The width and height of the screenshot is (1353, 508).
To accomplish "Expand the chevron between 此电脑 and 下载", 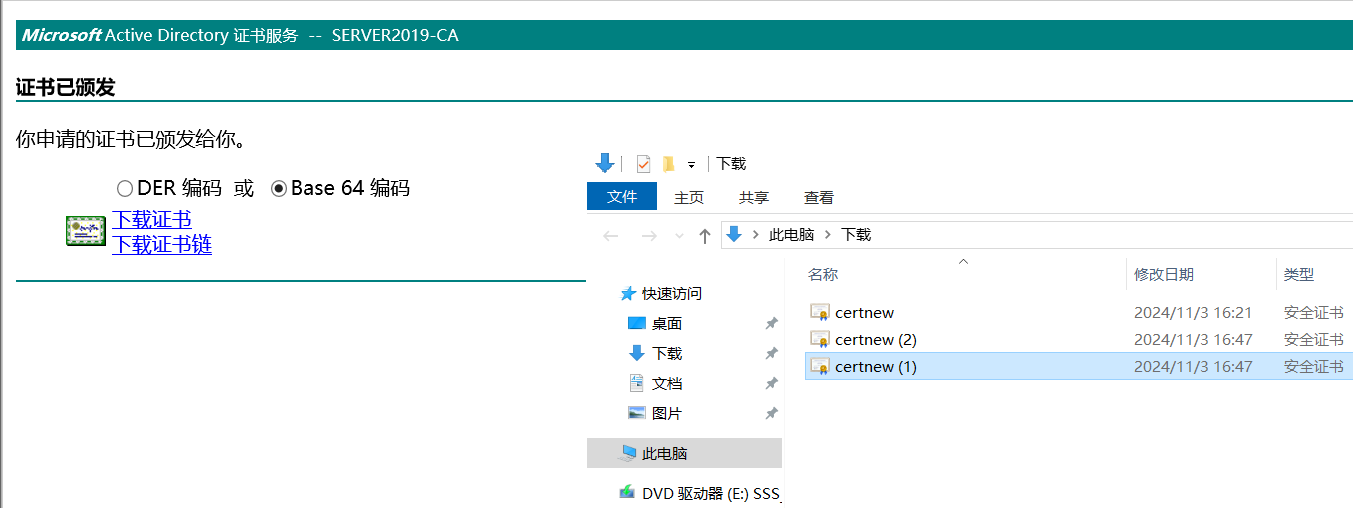I will [828, 235].
